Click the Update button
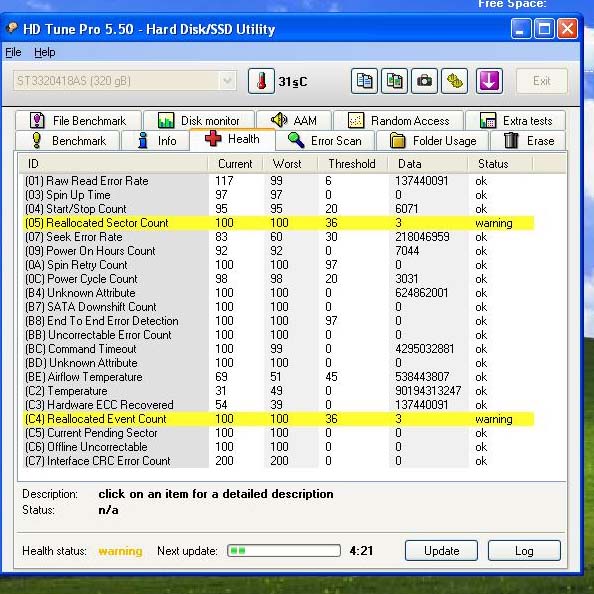The height and width of the screenshot is (594, 594). (x=441, y=550)
